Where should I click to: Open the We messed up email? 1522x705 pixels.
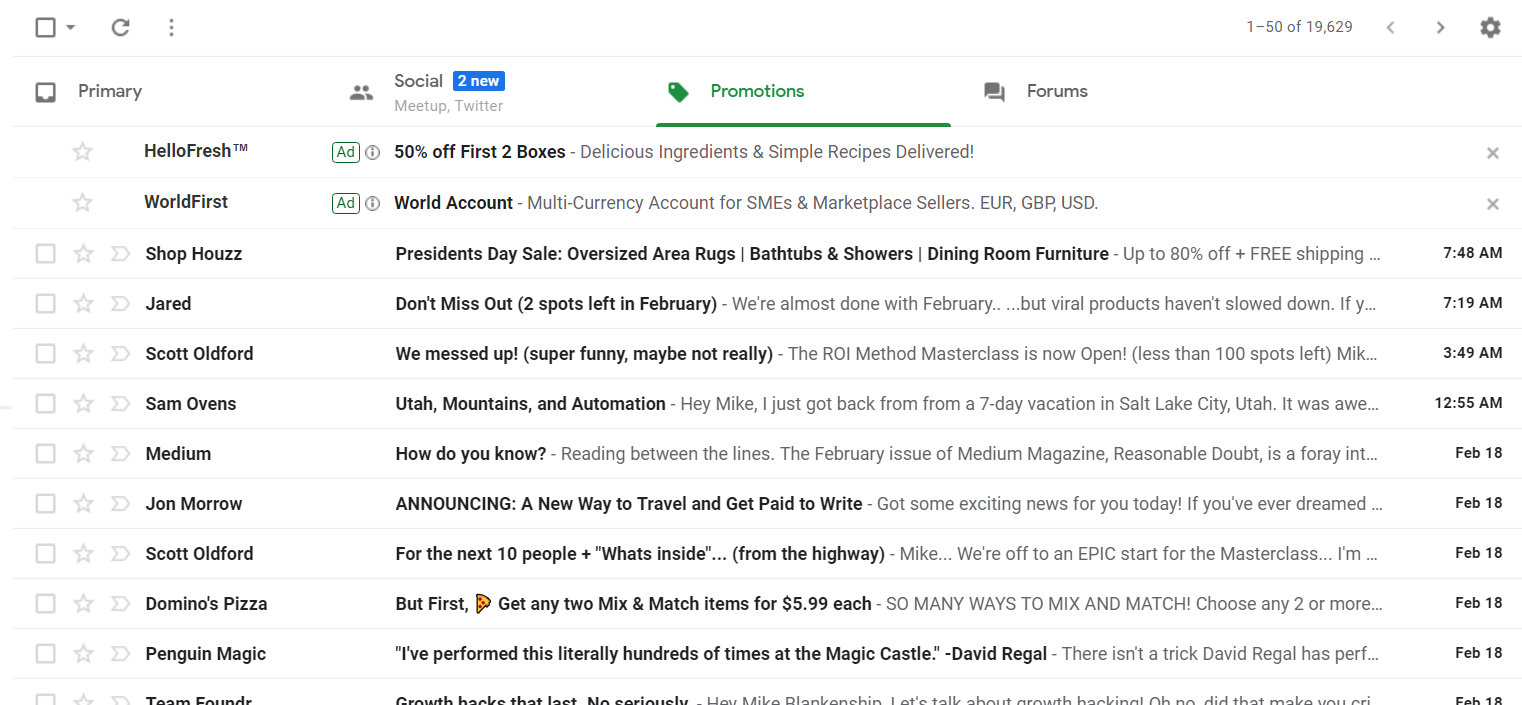(x=767, y=354)
